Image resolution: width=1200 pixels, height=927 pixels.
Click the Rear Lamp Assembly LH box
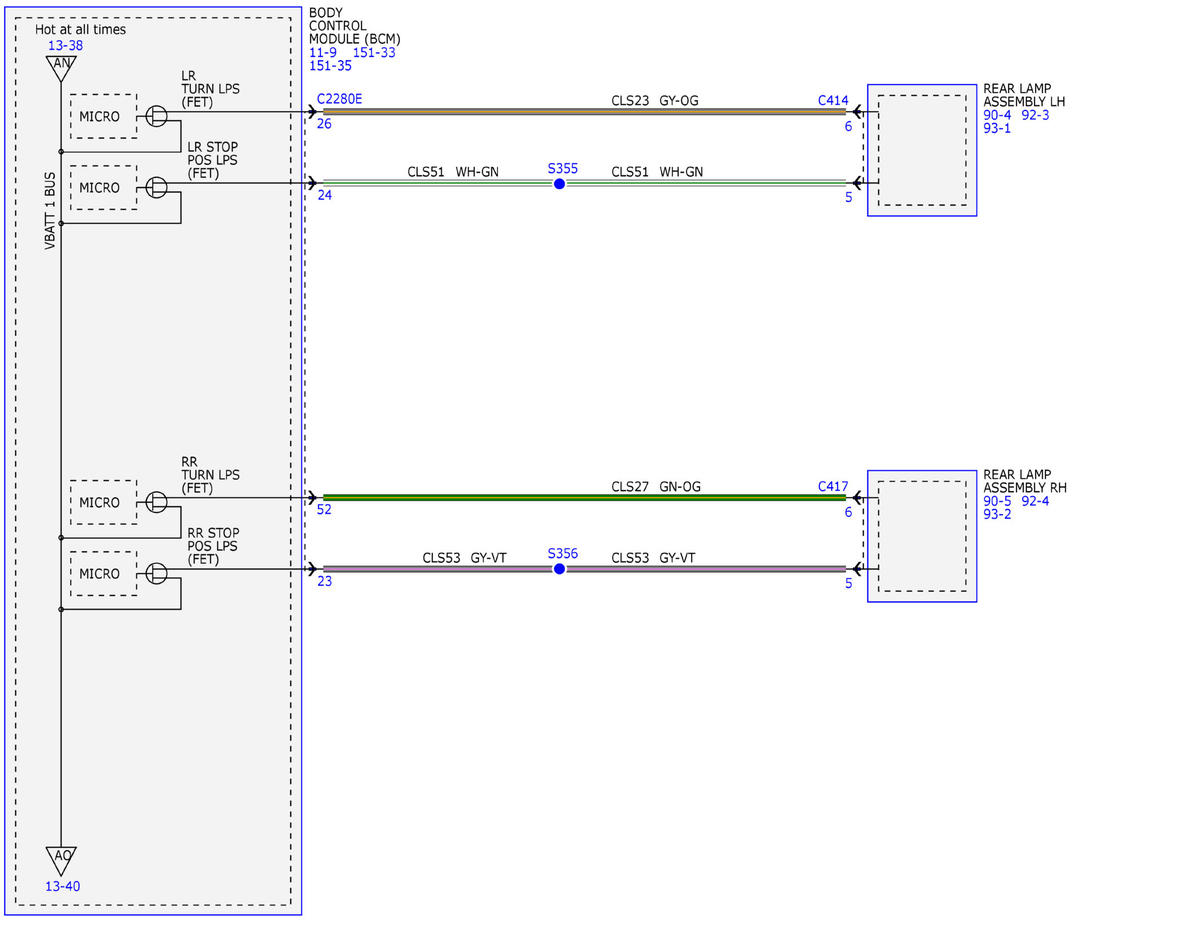[x=922, y=150]
